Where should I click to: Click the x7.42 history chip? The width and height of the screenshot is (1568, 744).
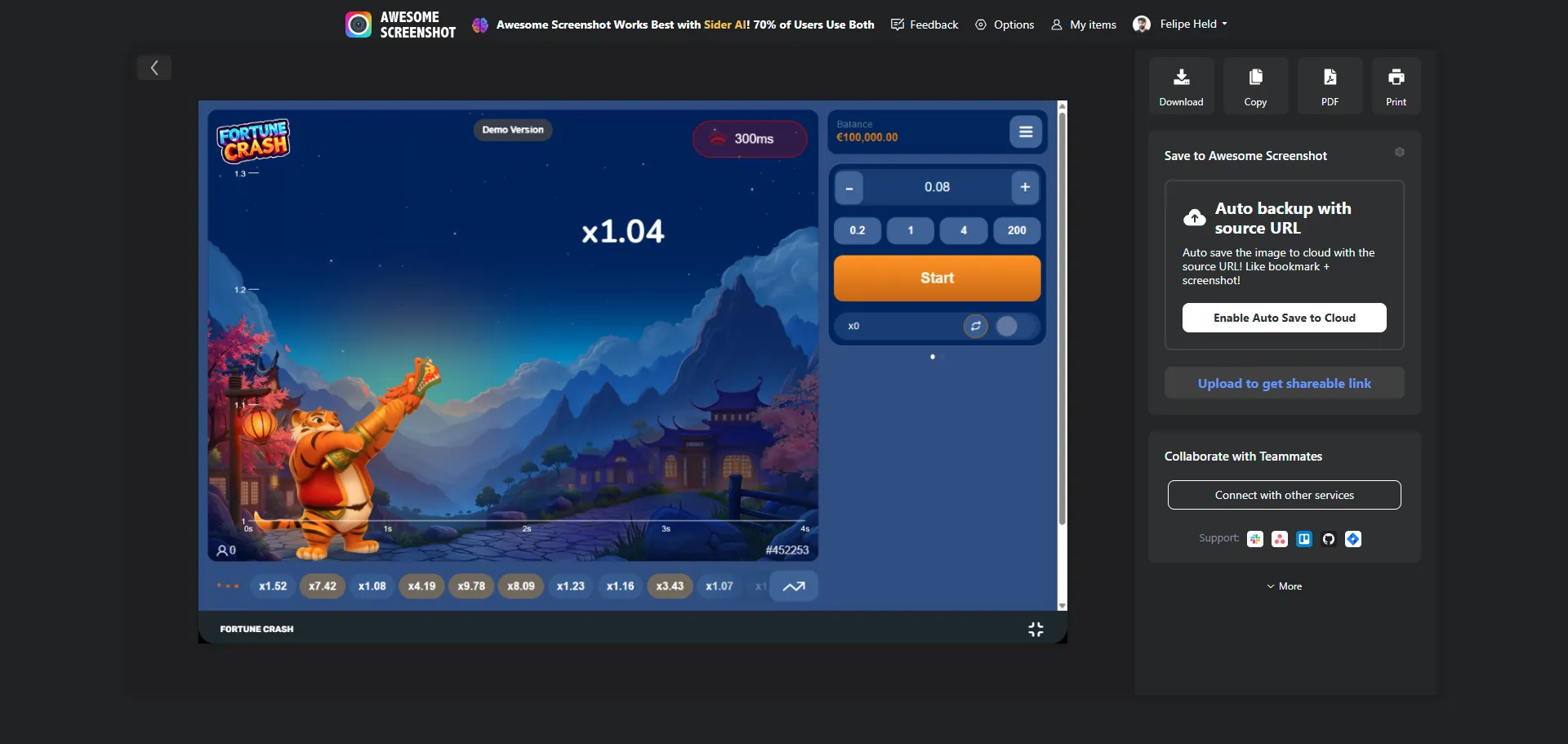(x=323, y=586)
